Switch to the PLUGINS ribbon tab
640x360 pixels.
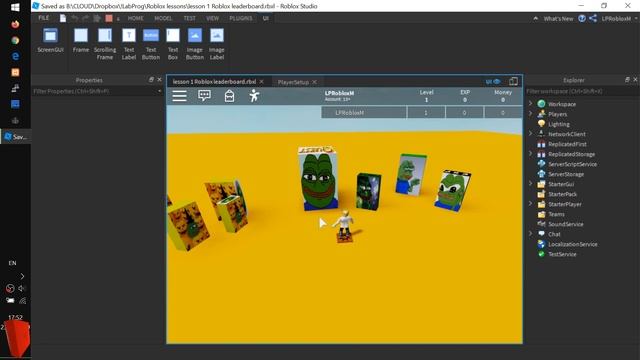[x=241, y=18]
